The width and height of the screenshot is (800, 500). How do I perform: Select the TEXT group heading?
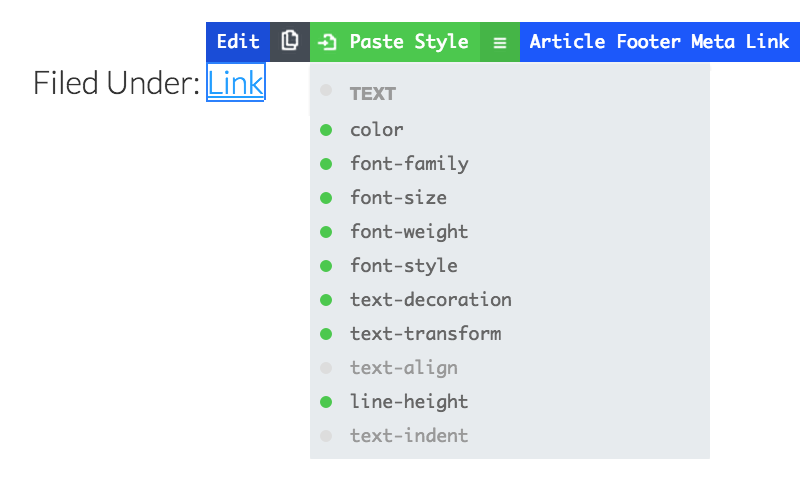click(372, 94)
